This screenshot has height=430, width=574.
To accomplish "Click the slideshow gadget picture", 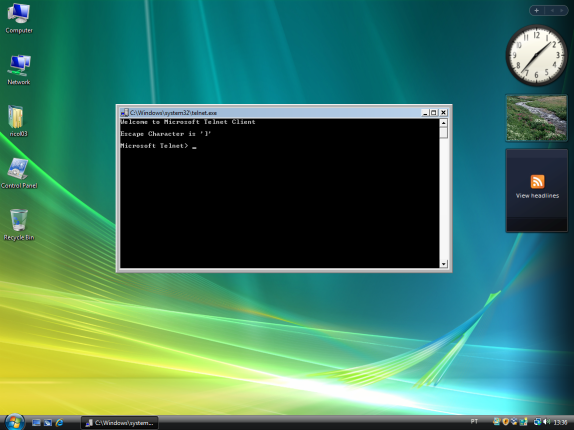I will (x=537, y=118).
